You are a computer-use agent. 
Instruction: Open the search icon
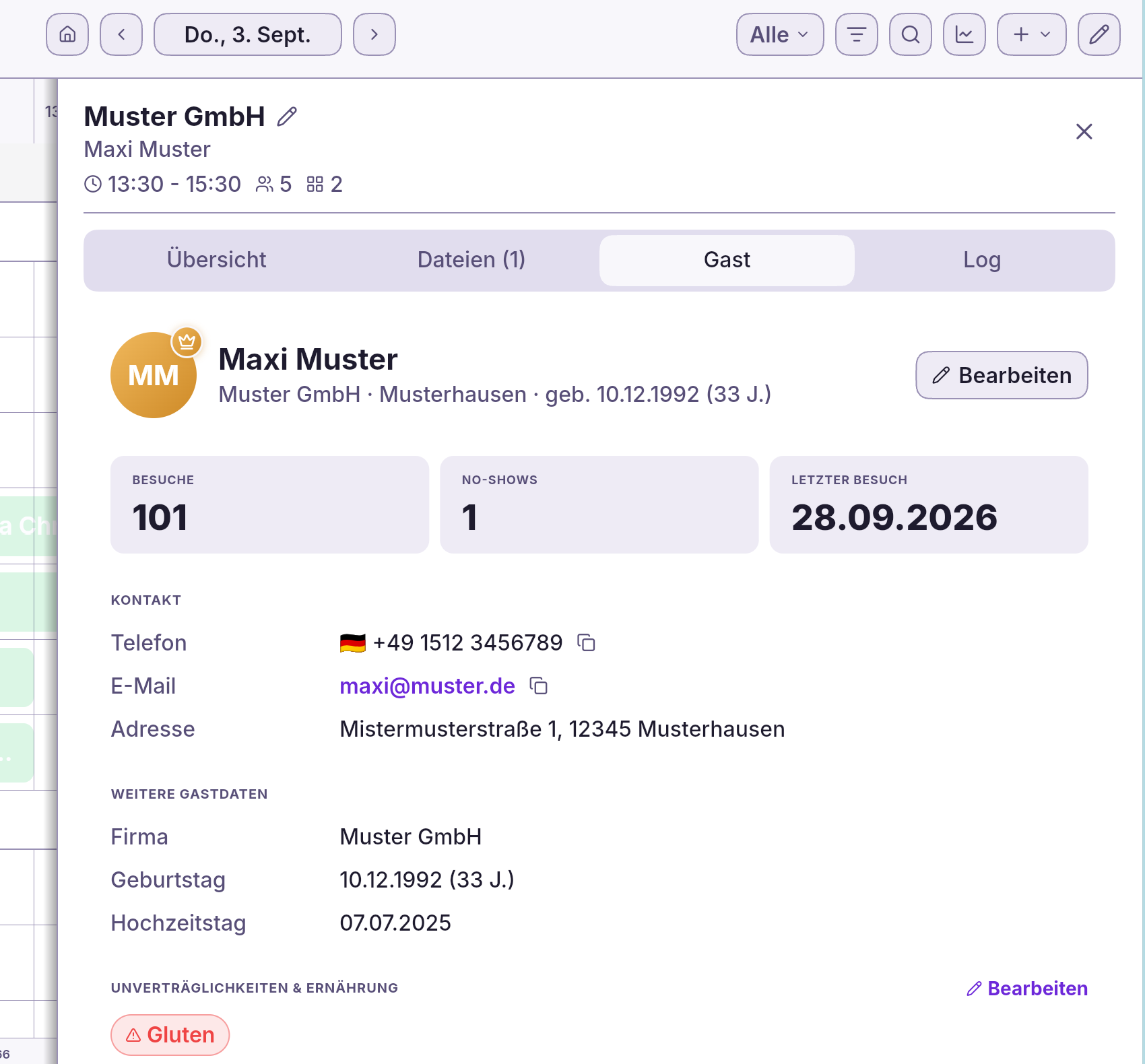pos(911,34)
